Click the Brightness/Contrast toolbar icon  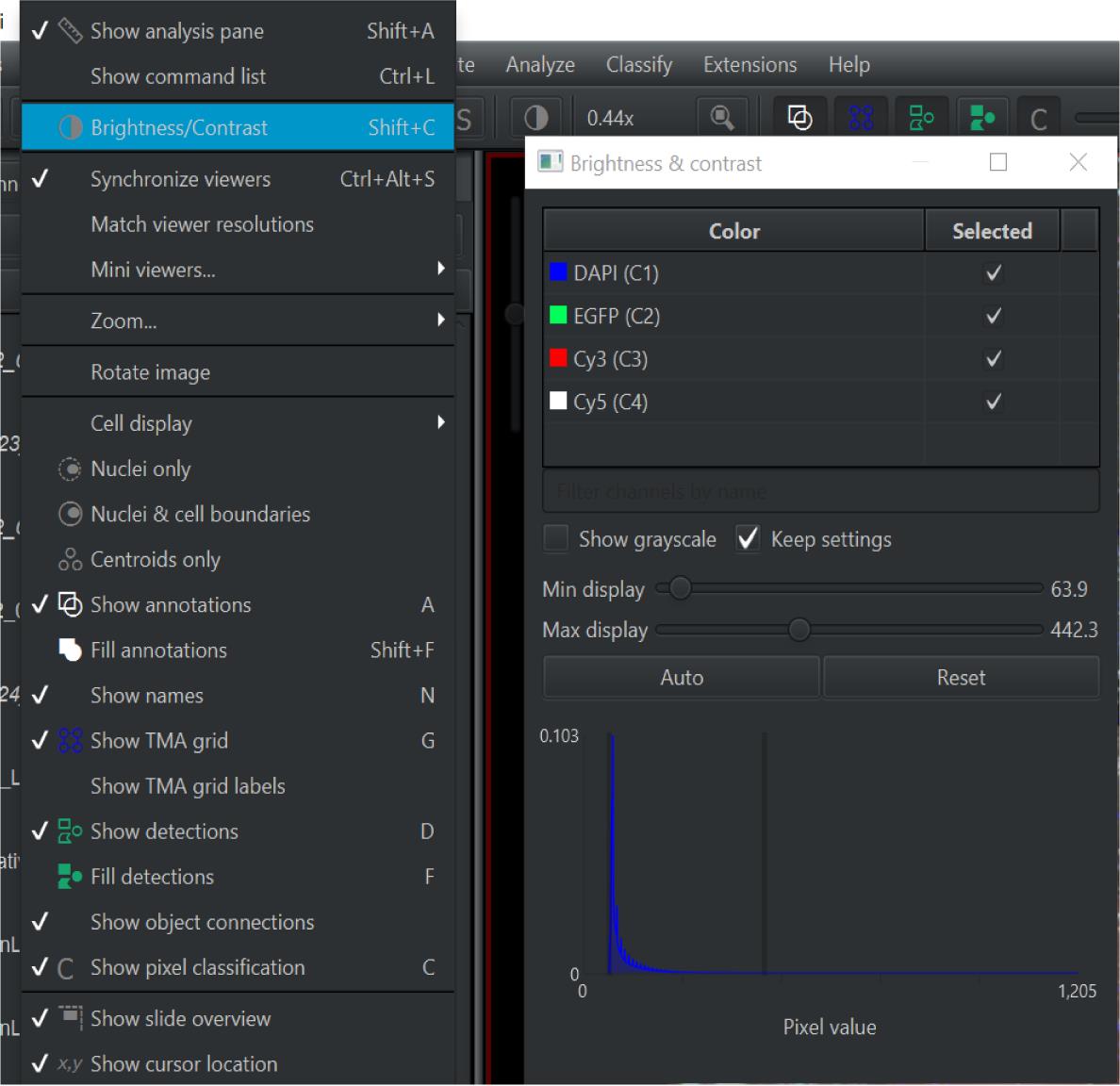pyautogui.click(x=535, y=118)
